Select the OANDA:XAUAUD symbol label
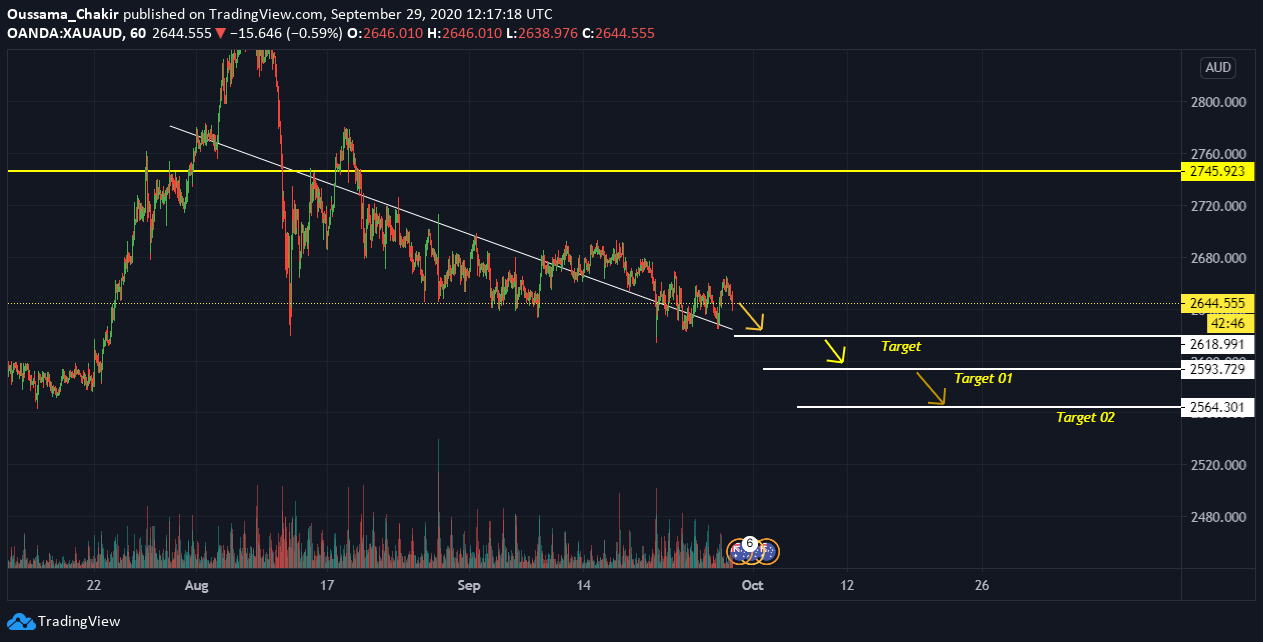Image resolution: width=1263 pixels, height=642 pixels. point(64,33)
